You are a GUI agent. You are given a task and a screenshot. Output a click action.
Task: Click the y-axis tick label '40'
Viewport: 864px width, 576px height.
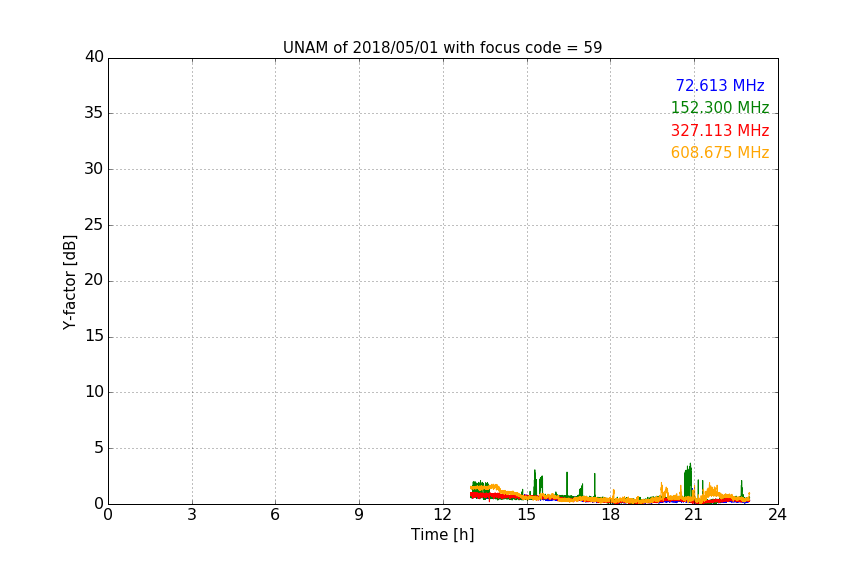pyautogui.click(x=94, y=57)
